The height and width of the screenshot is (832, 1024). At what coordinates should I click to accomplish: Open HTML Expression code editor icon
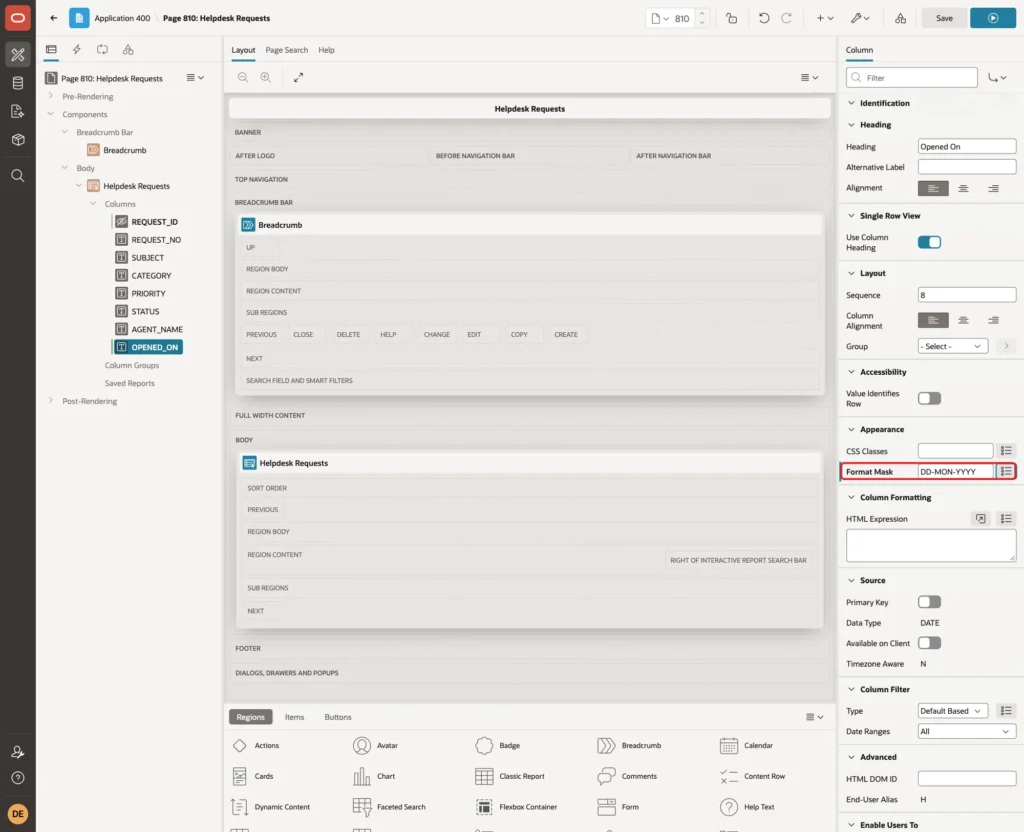pos(980,519)
